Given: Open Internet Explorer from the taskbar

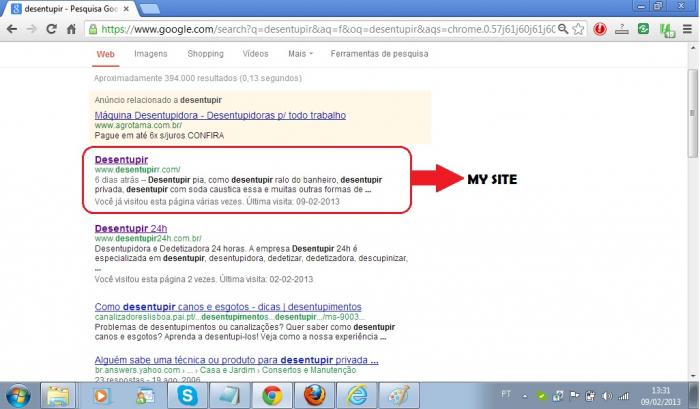Looking at the screenshot, I should [x=356, y=396].
